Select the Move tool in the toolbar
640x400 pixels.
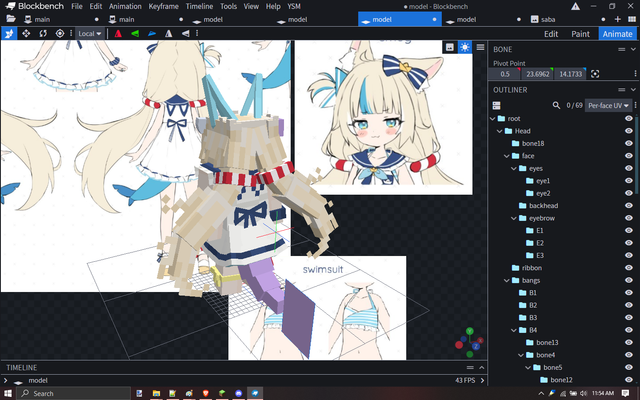pyautogui.click(x=26, y=33)
